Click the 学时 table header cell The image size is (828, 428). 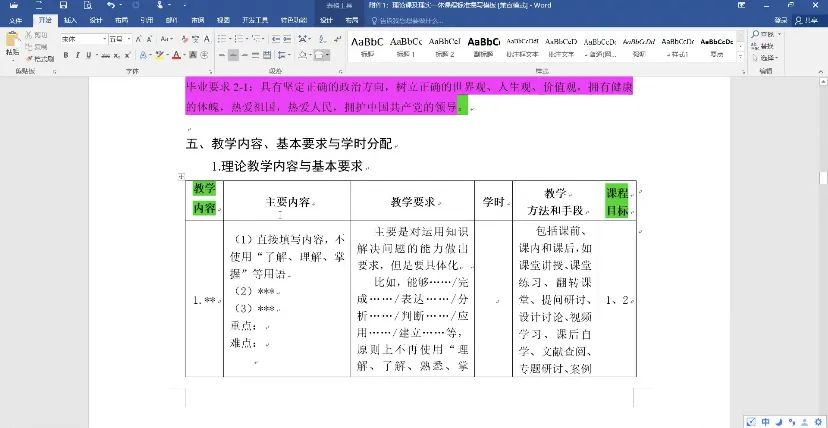493,201
